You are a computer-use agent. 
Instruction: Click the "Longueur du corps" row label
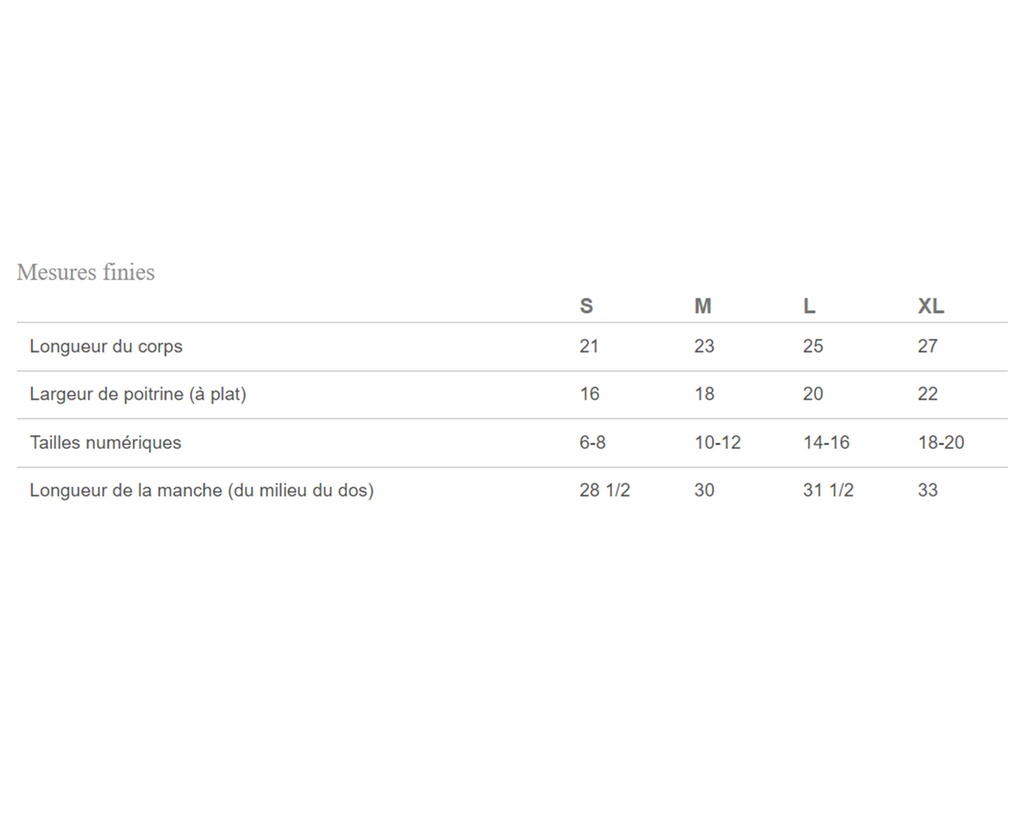coord(106,347)
